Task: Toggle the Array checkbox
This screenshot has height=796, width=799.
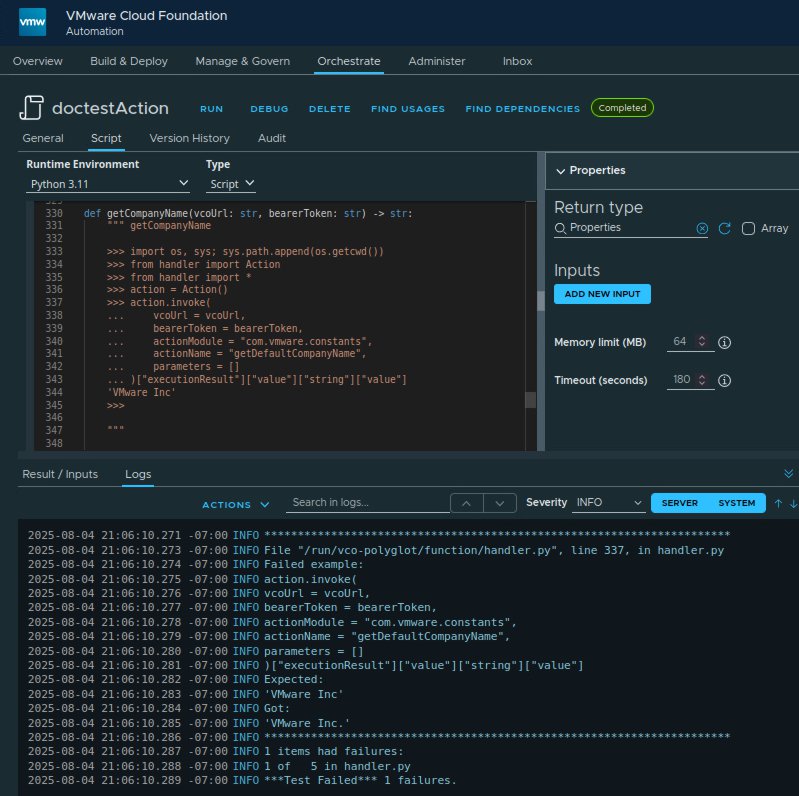Action: 748,228
